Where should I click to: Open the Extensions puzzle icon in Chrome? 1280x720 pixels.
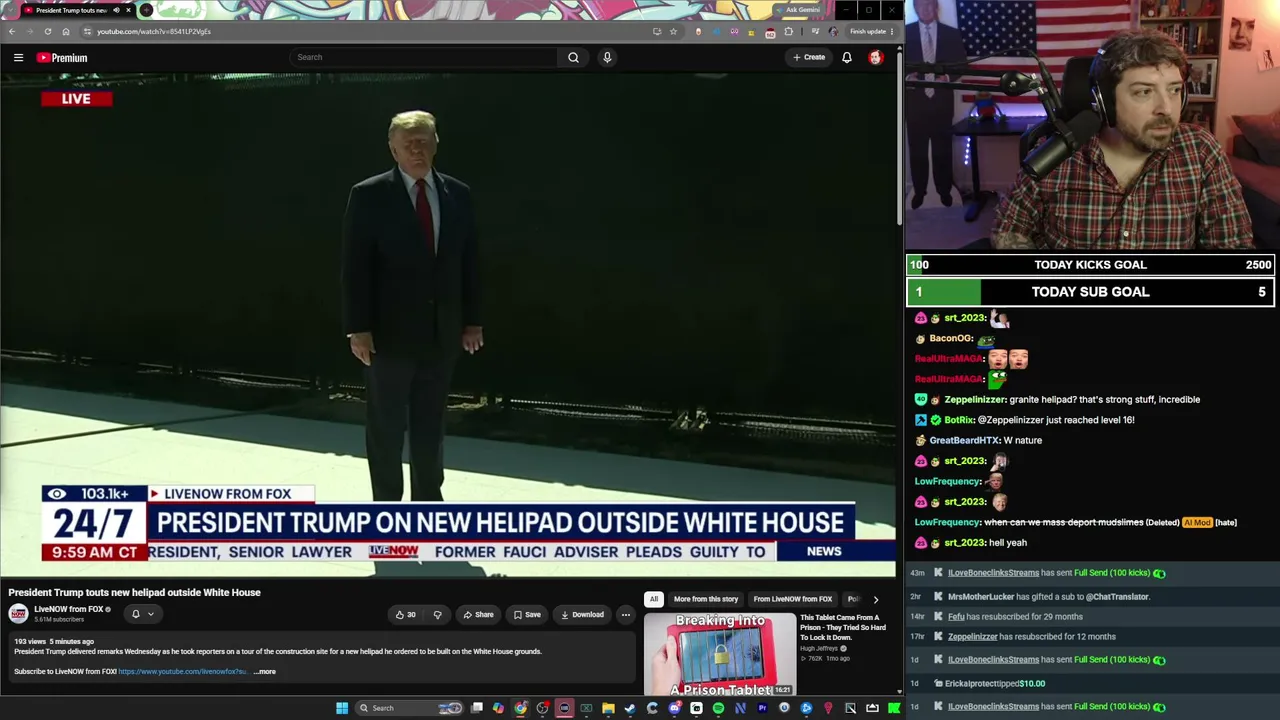788,31
